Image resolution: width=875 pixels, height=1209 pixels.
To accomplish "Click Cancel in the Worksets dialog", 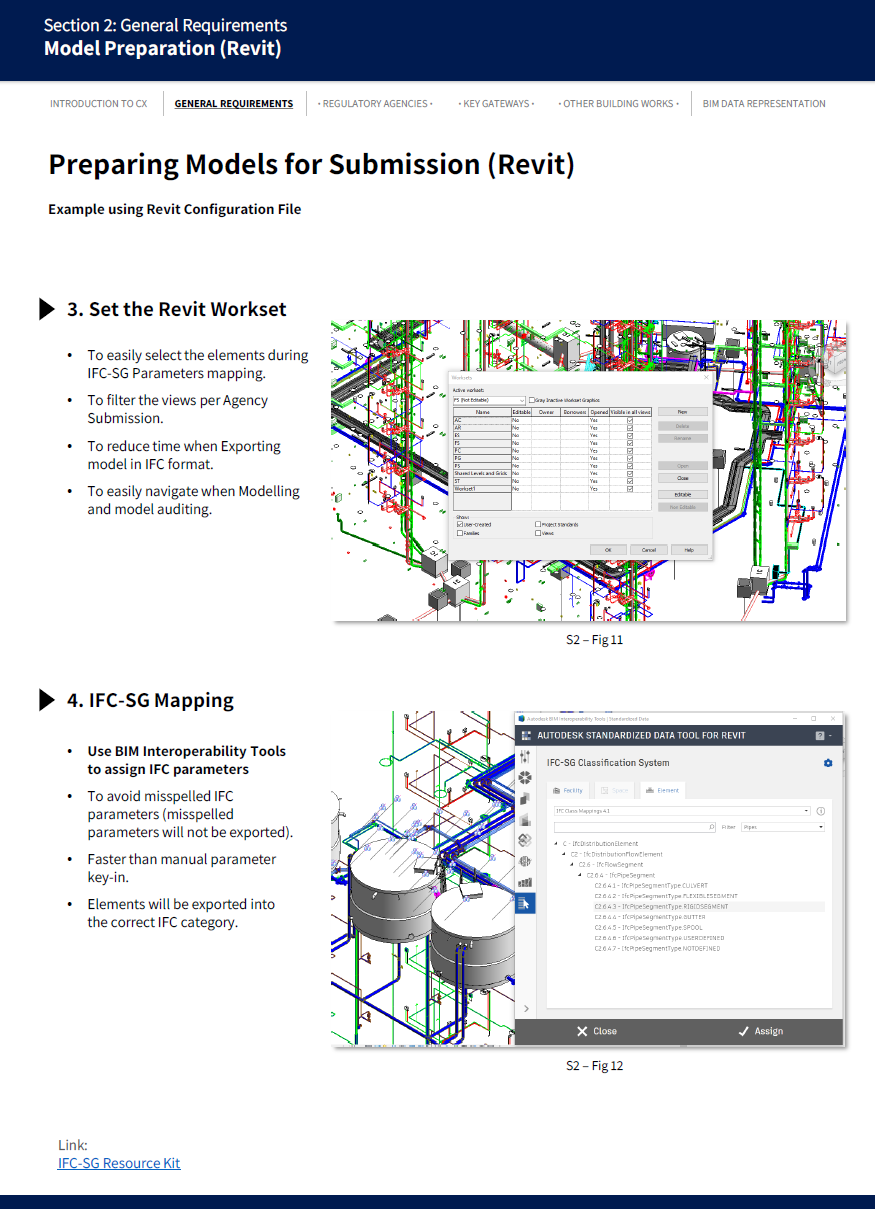I will coord(649,550).
